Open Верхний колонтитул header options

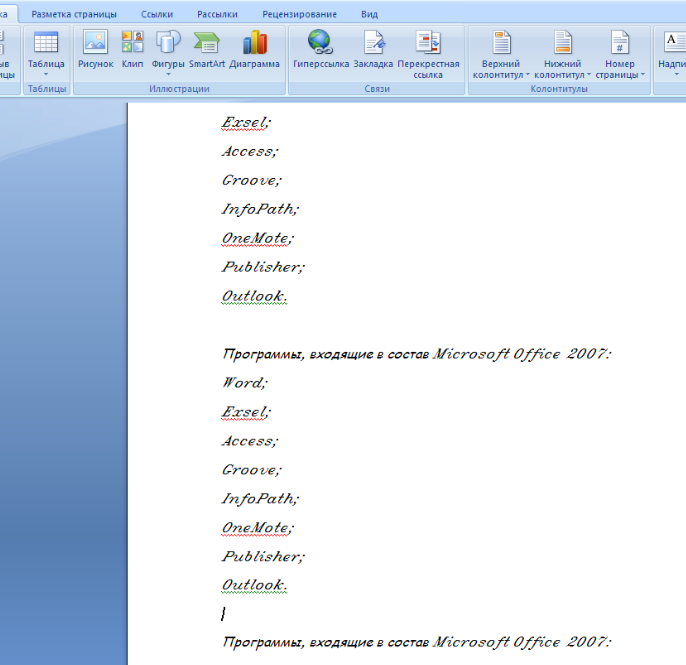pos(501,55)
